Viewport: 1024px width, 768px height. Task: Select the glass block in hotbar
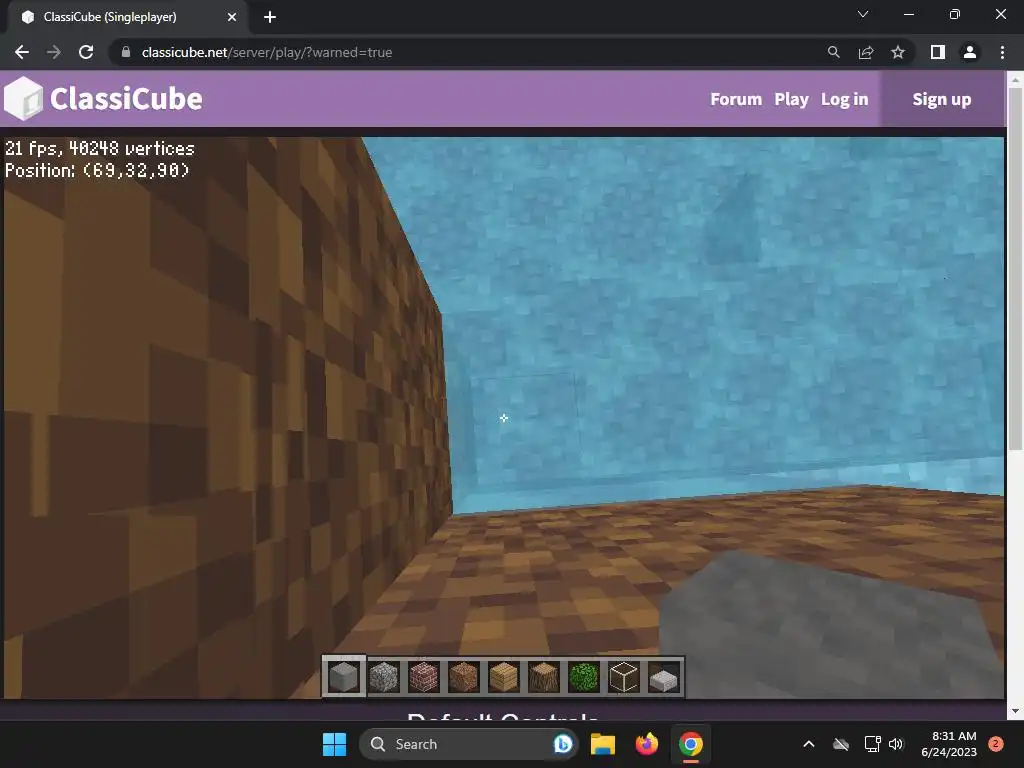click(623, 677)
